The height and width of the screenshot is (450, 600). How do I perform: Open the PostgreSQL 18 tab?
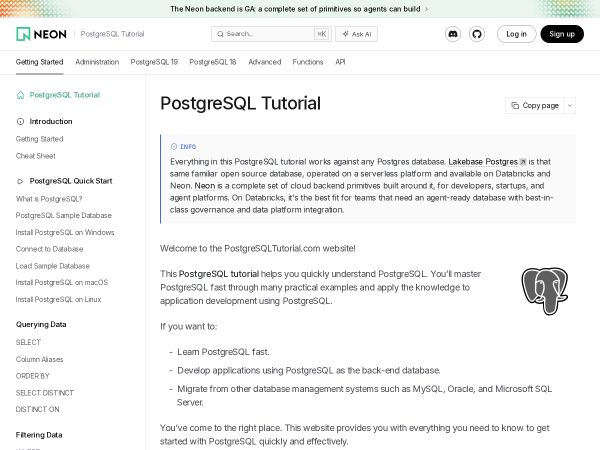213,62
